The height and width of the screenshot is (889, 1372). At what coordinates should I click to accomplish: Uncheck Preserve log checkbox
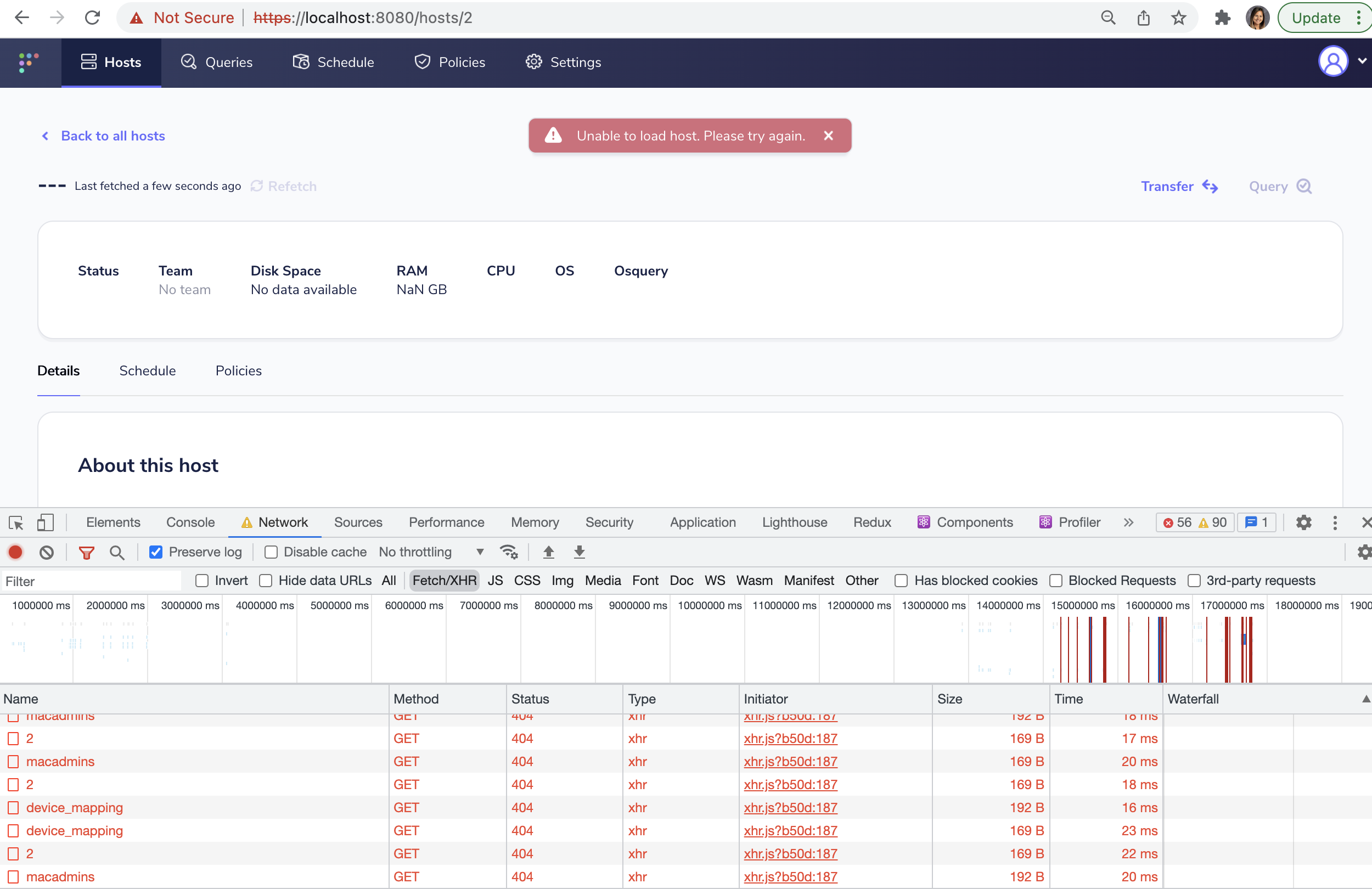coord(156,552)
